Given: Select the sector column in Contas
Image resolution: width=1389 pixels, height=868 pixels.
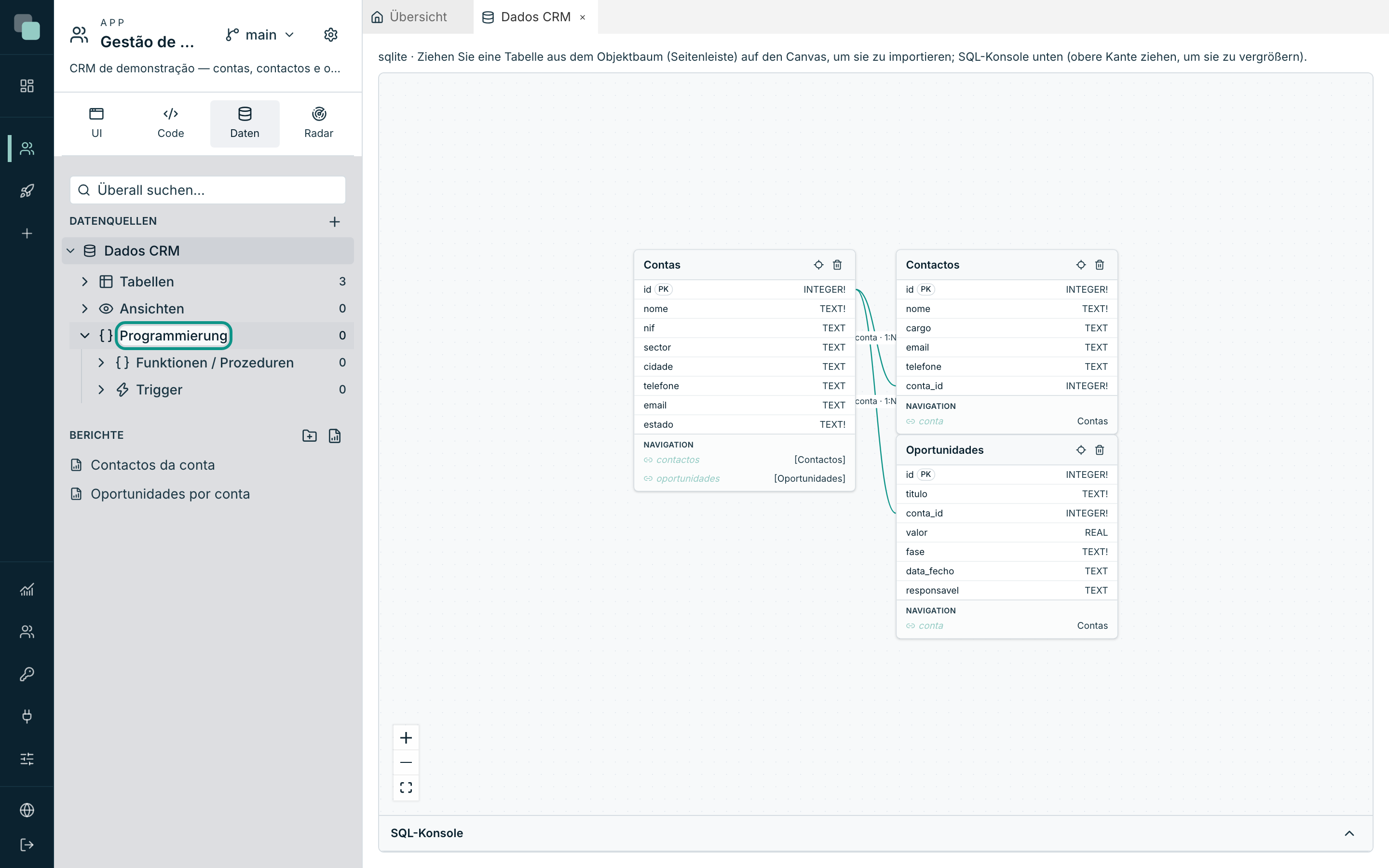Looking at the screenshot, I should point(745,347).
